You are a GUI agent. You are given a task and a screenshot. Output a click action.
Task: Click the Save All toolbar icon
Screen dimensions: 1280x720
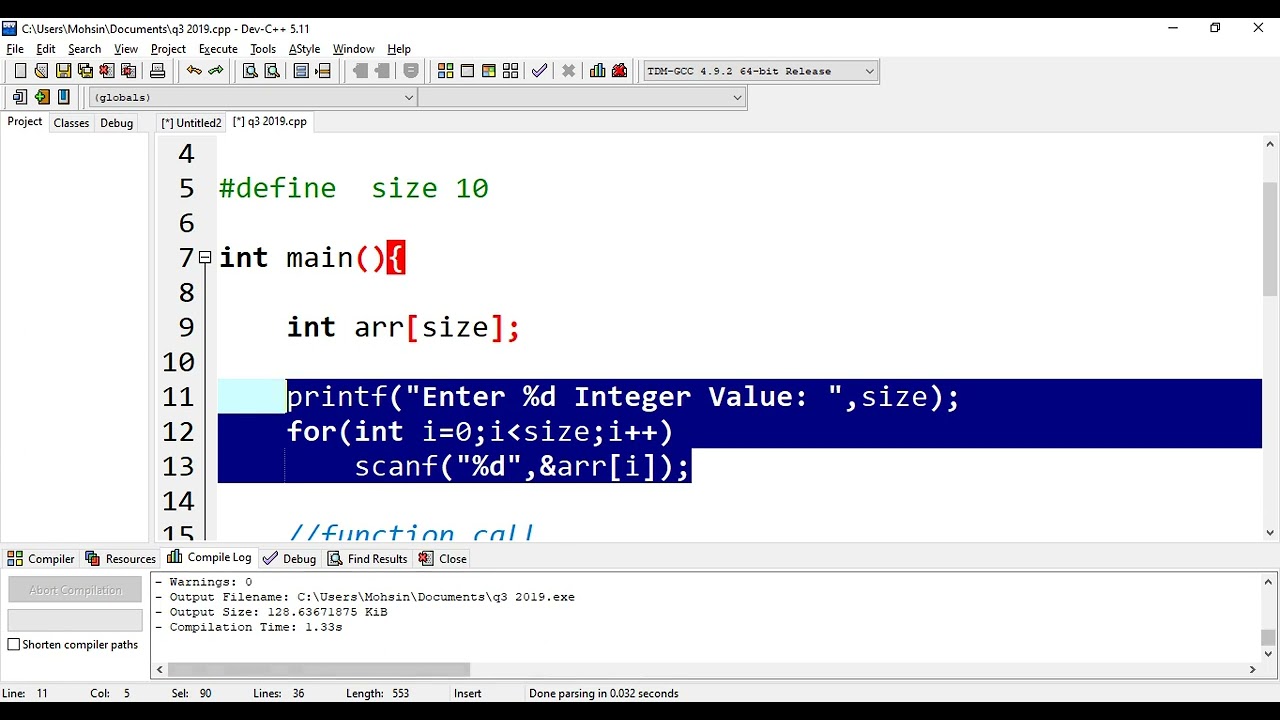coord(85,71)
